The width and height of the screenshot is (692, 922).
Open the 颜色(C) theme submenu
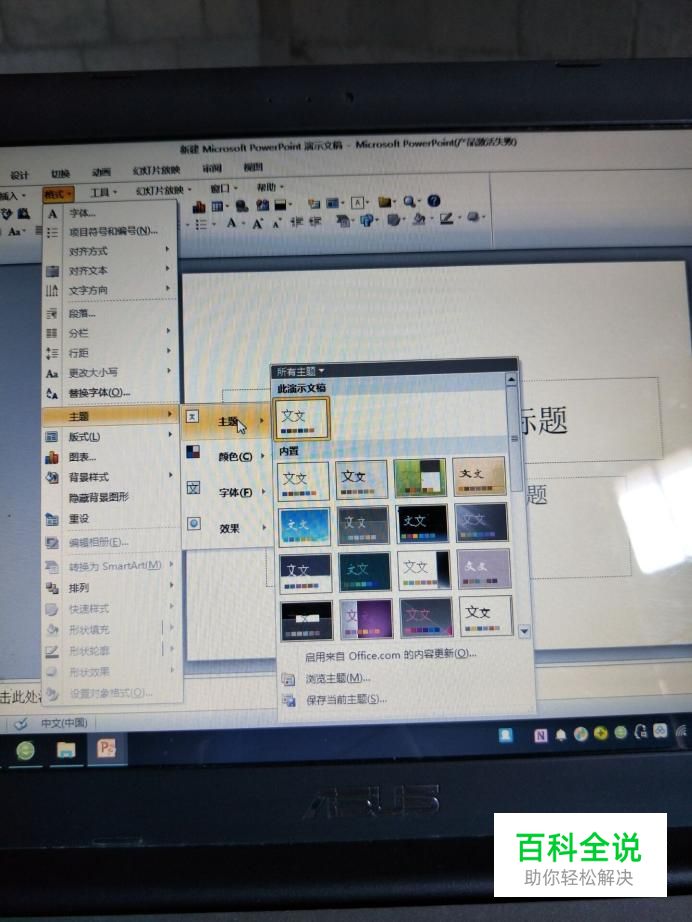[x=225, y=456]
